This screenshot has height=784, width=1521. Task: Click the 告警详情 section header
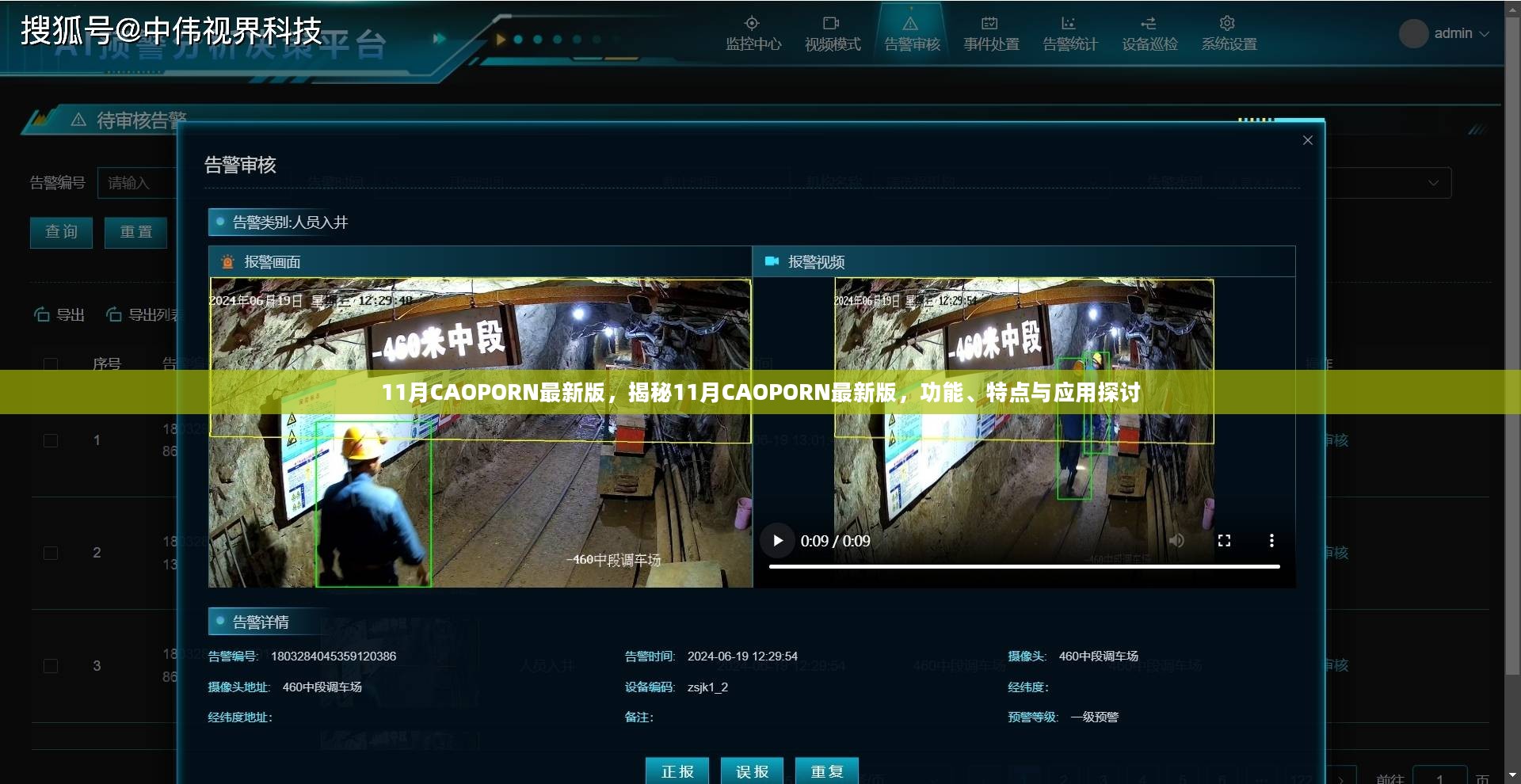point(261,622)
